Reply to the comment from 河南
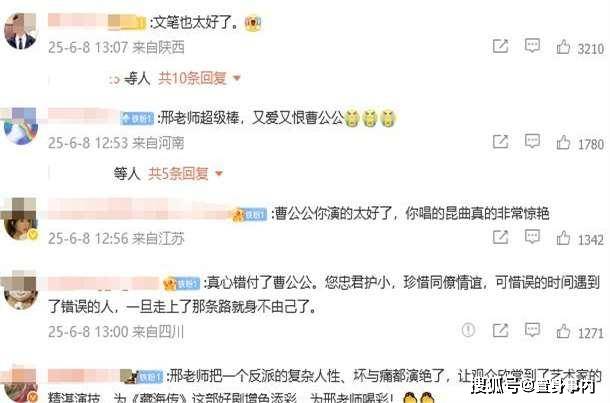The width and height of the screenshot is (610, 403). [x=532, y=141]
